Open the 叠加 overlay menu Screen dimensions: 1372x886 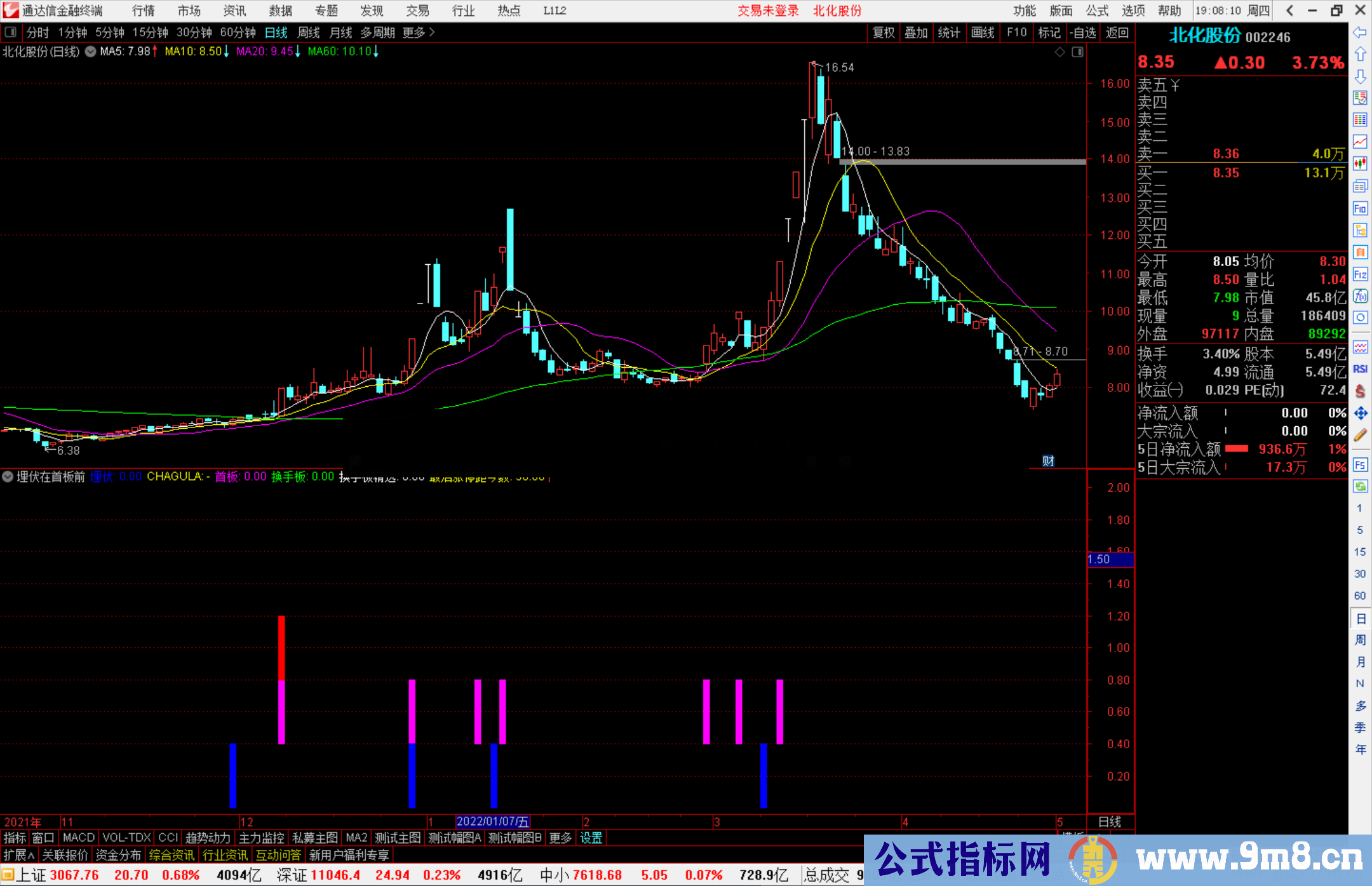click(x=916, y=32)
